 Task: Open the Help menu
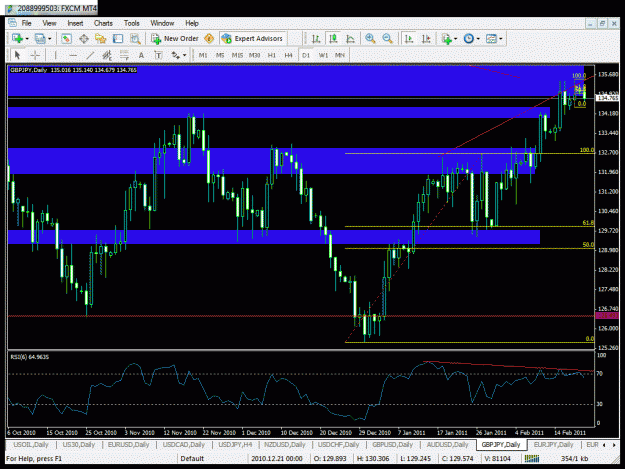[x=192, y=23]
